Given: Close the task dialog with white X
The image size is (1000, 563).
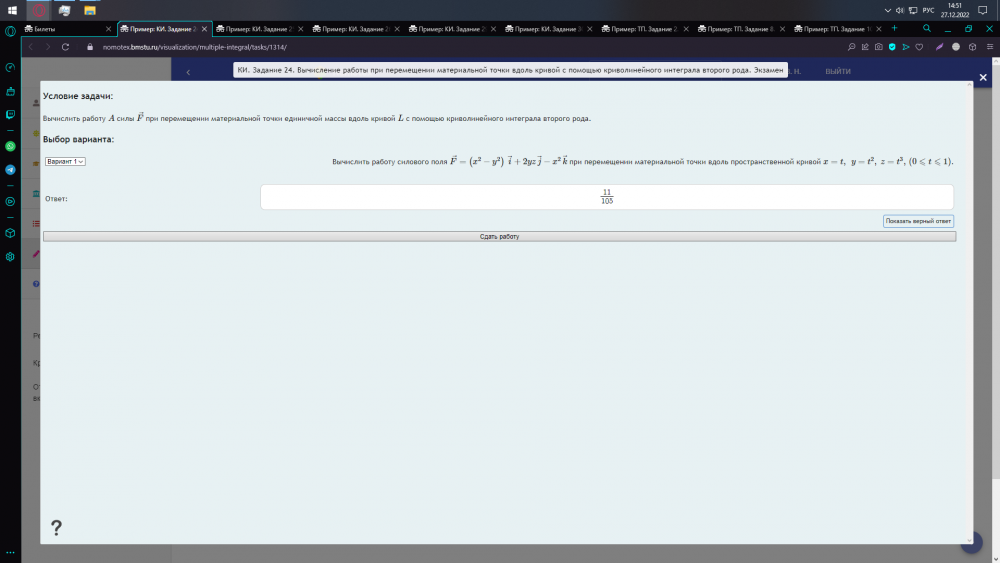Looking at the screenshot, I should 983,77.
